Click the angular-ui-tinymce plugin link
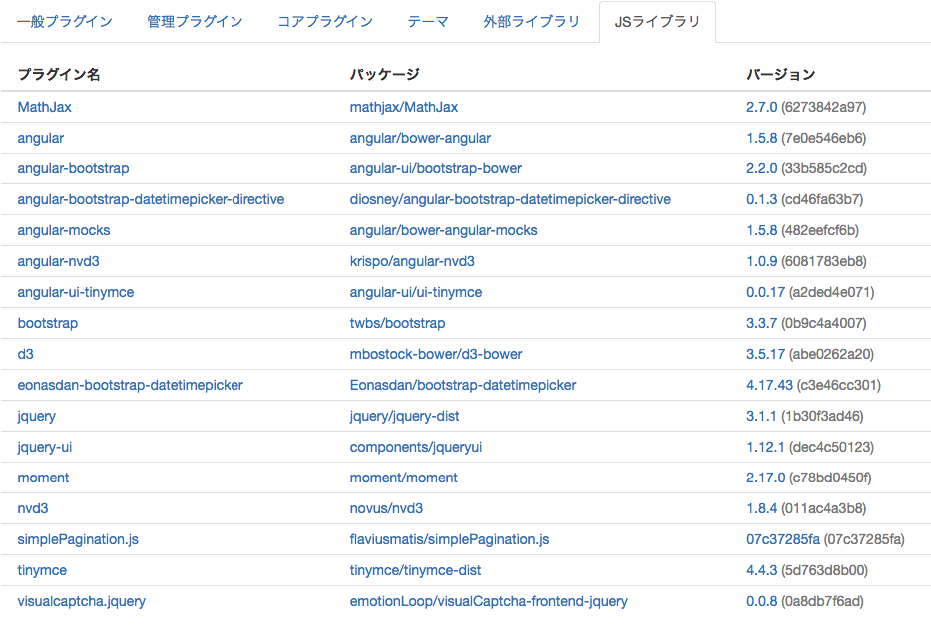This screenshot has height=637, width=931. click(x=75, y=292)
